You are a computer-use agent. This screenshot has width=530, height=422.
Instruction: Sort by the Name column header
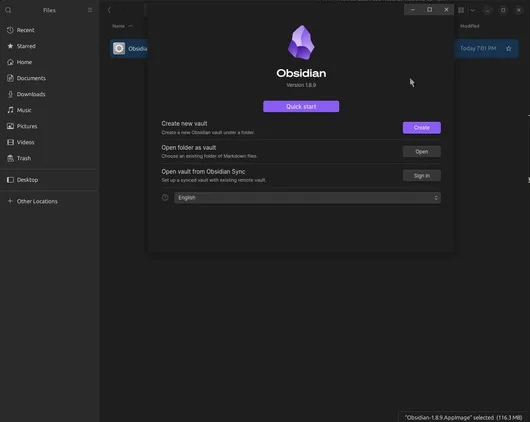point(118,26)
